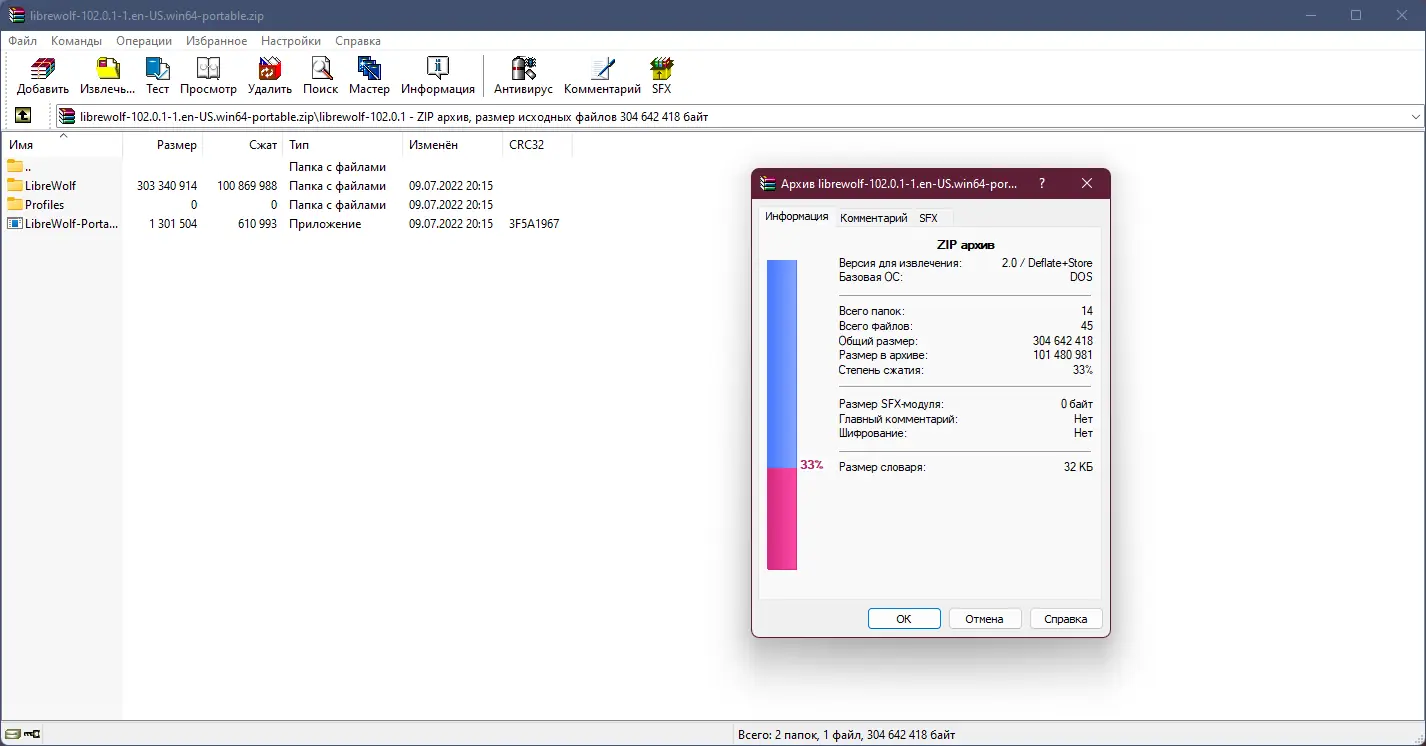The width and height of the screenshot is (1426, 746).
Task: Click the "Приложение" type cell
Action: coord(325,224)
